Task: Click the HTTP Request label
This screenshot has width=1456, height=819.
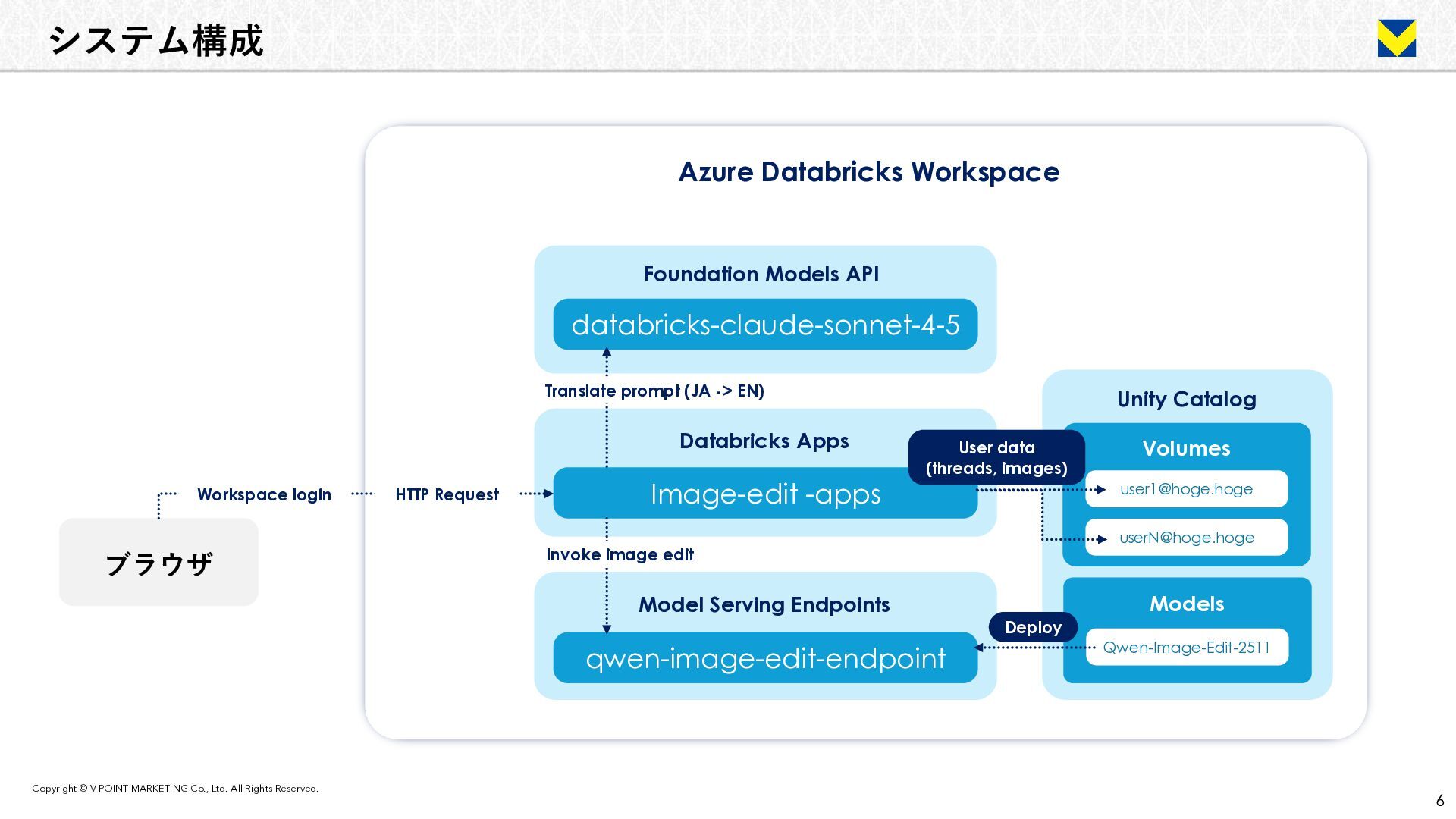Action: (x=447, y=495)
